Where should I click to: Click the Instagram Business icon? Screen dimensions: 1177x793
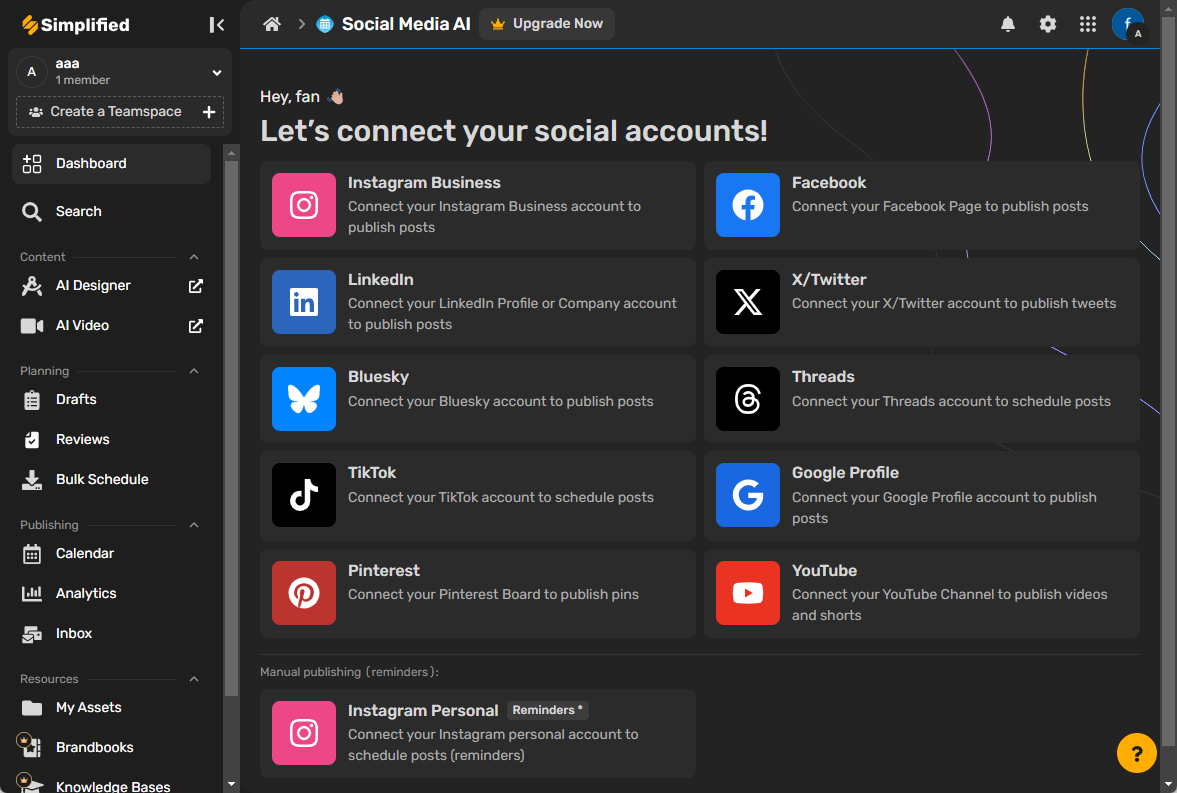click(x=303, y=205)
